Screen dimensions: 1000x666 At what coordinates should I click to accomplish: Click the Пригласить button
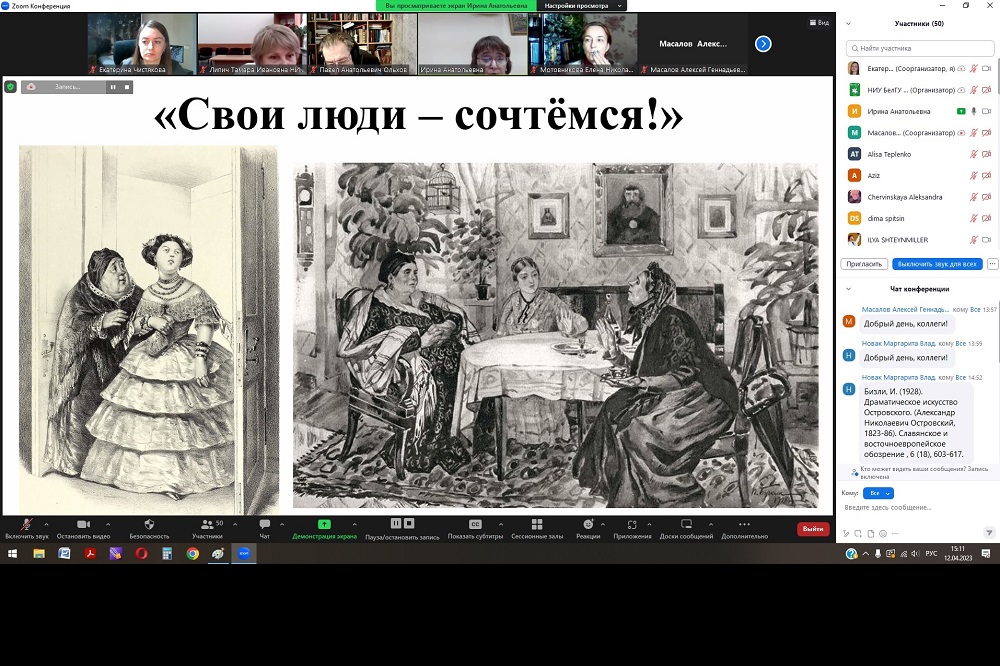[865, 264]
